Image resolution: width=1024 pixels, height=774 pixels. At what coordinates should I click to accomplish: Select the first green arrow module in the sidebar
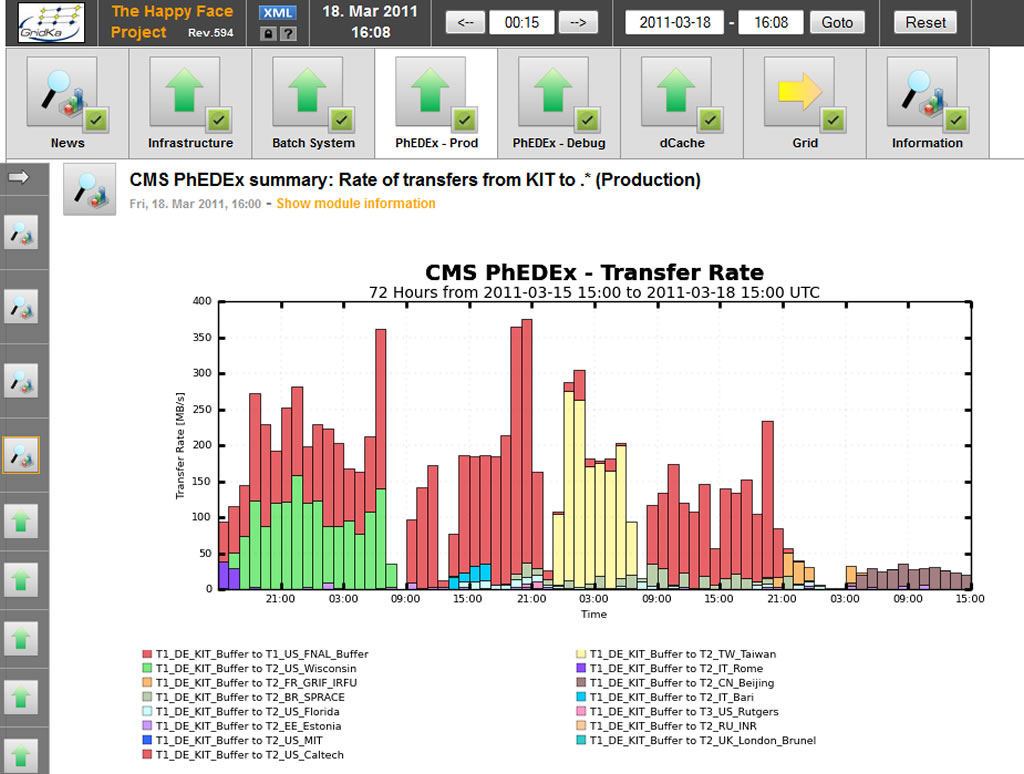[21, 521]
